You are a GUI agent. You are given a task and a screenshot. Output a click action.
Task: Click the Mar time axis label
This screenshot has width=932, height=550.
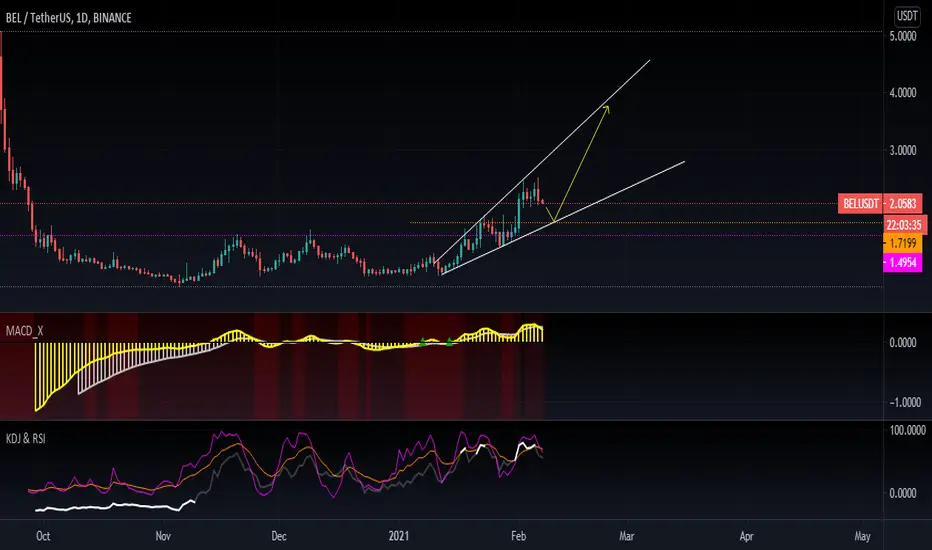(x=626, y=536)
